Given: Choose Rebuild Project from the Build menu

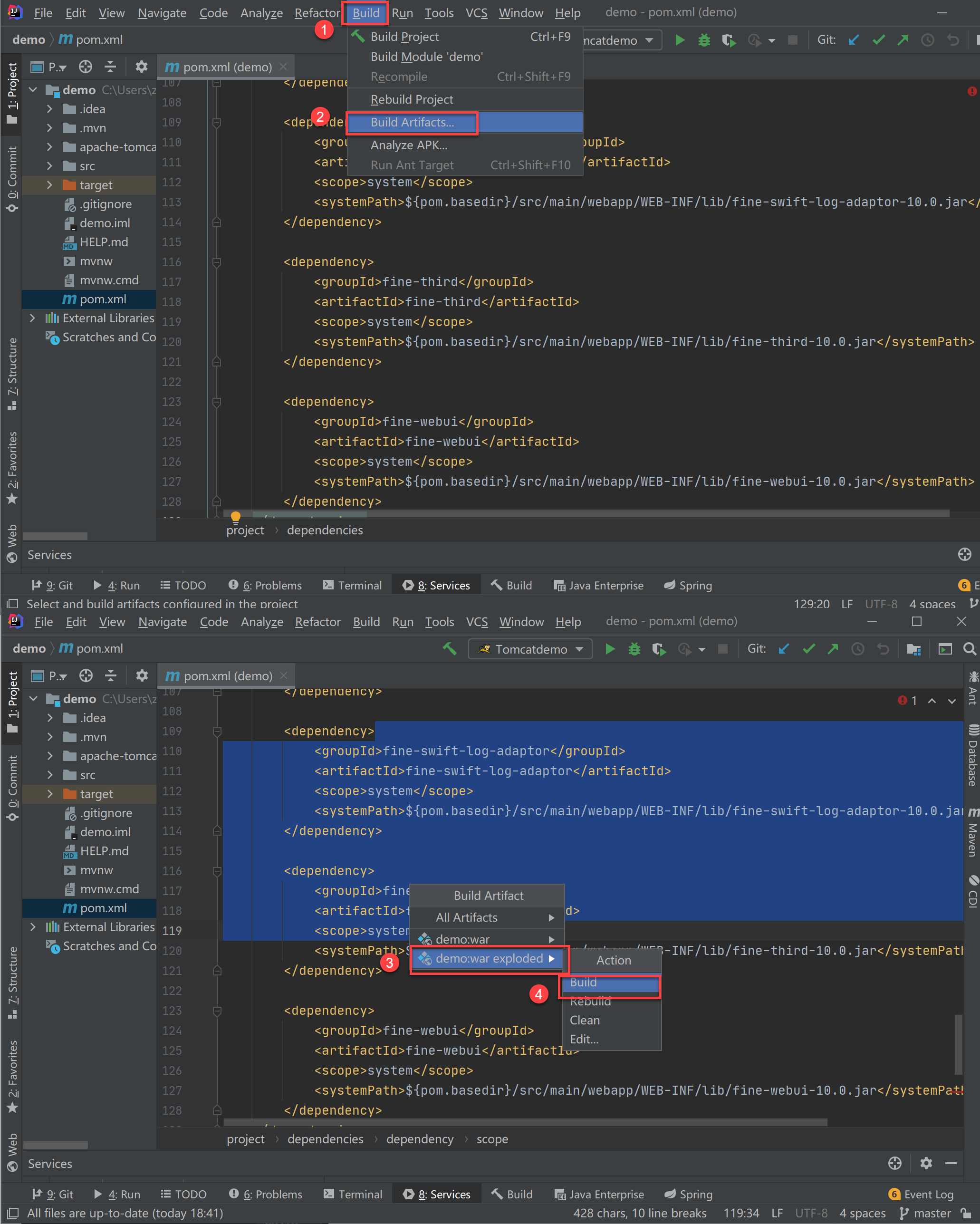Looking at the screenshot, I should (x=412, y=99).
